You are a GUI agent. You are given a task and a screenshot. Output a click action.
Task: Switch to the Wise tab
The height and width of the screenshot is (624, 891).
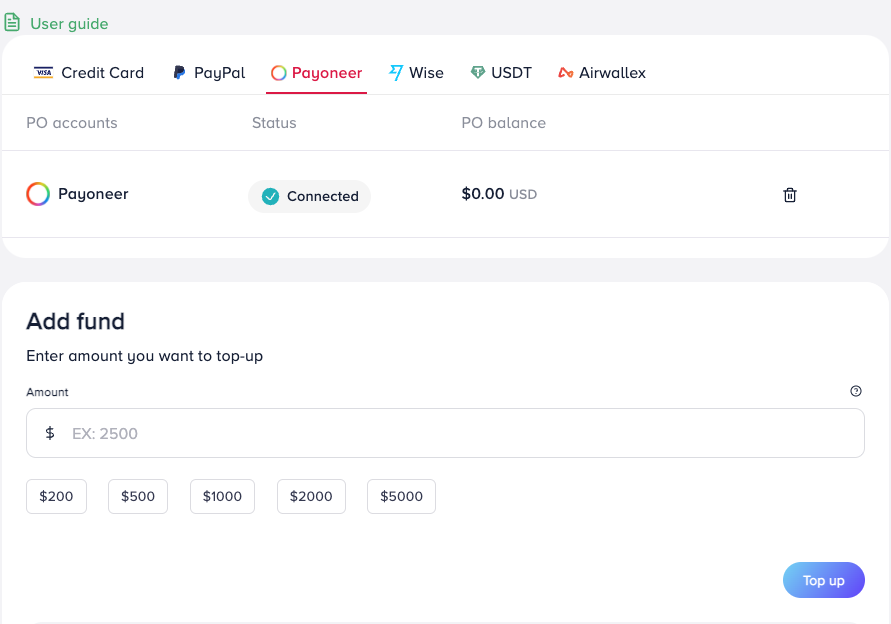point(416,73)
